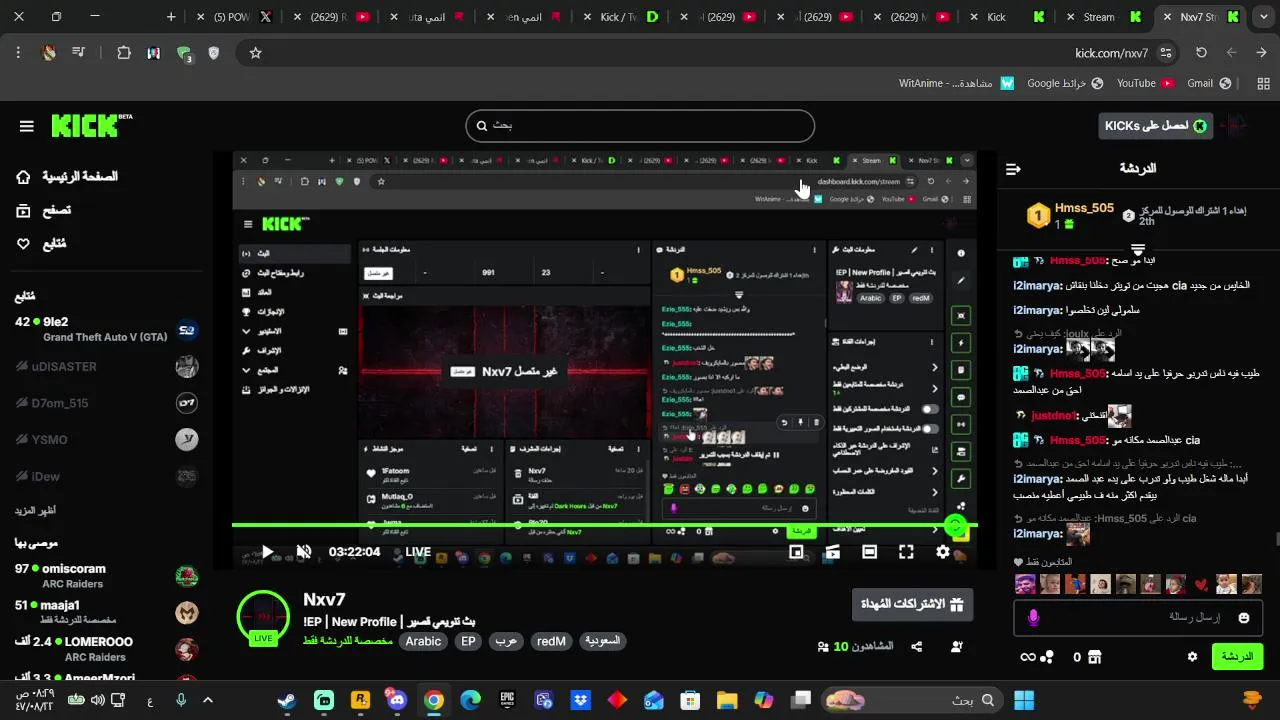Click 'Get KICKs' (احصل على KICKs) button
This screenshot has width=1280, height=720.
(x=1154, y=125)
